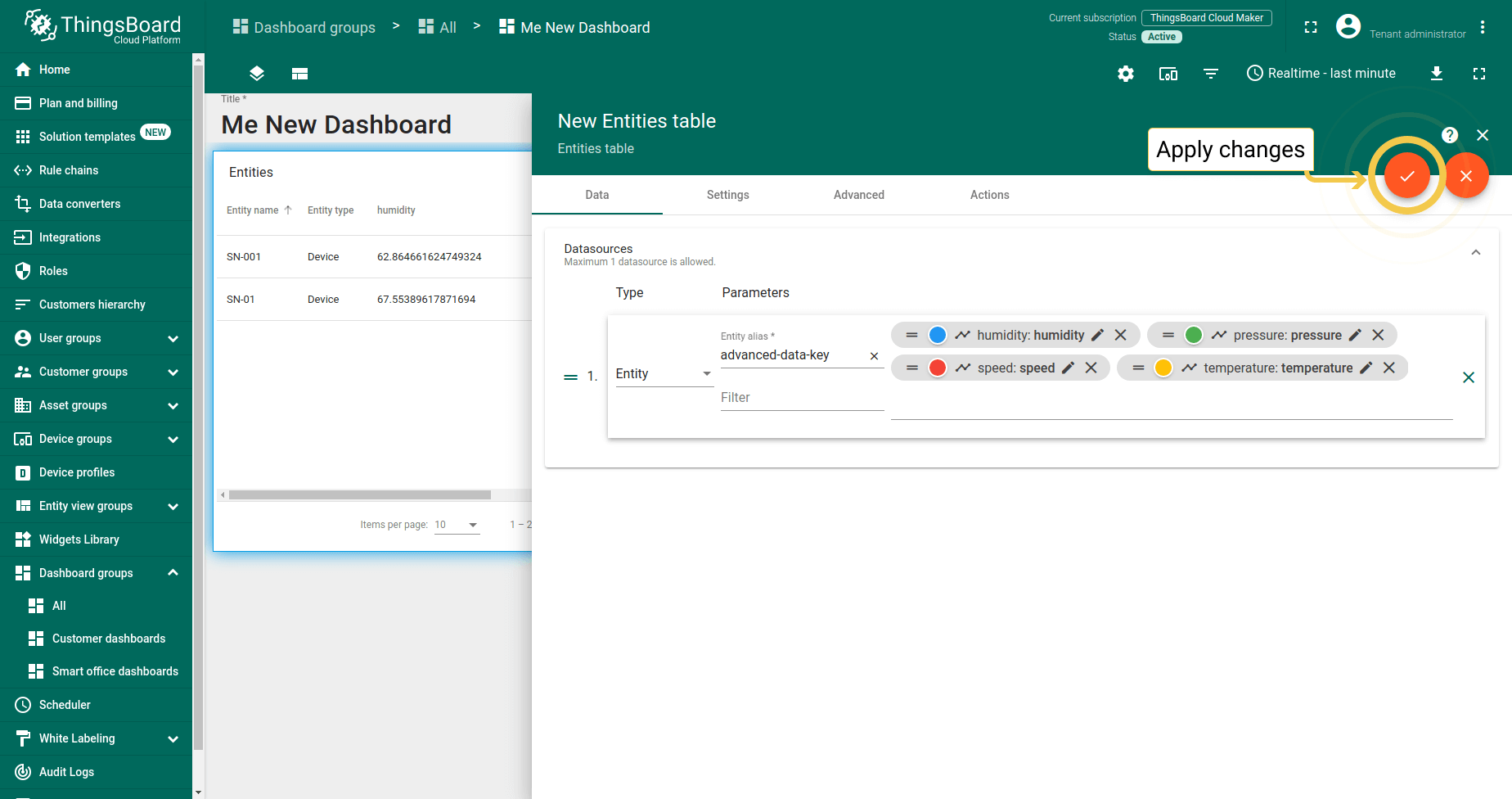Screen dimensions: 1512x799
Task: Switch to the Settings tab
Action: pos(727,195)
